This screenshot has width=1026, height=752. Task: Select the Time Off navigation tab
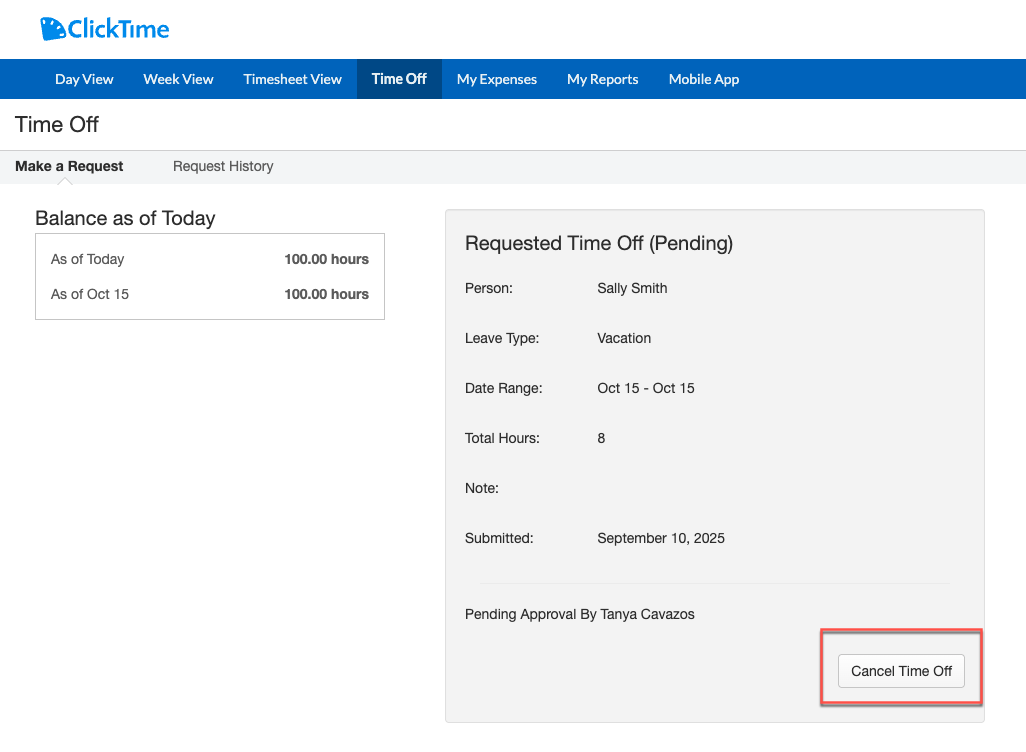(x=399, y=79)
